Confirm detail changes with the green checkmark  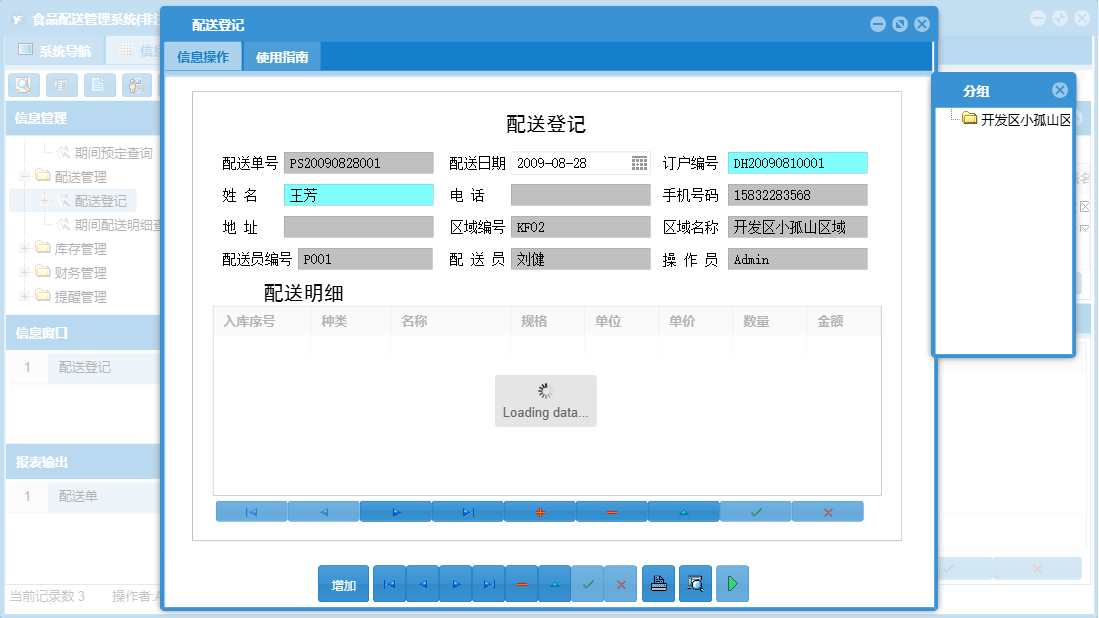(755, 511)
